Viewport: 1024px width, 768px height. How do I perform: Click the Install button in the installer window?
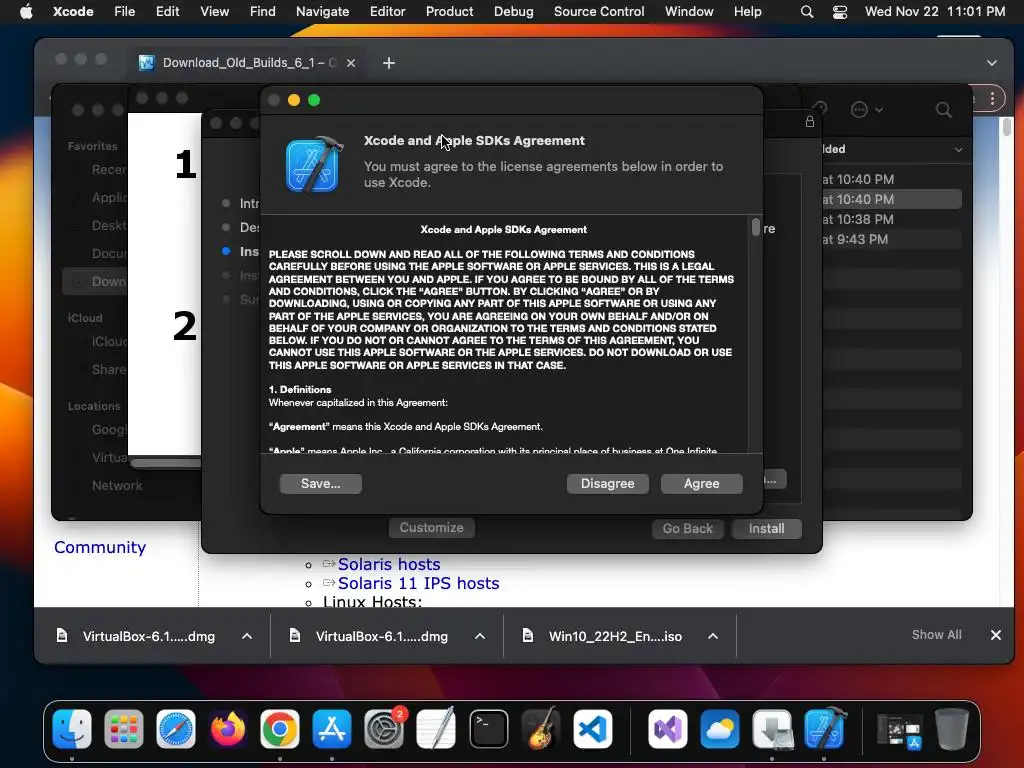tap(766, 528)
